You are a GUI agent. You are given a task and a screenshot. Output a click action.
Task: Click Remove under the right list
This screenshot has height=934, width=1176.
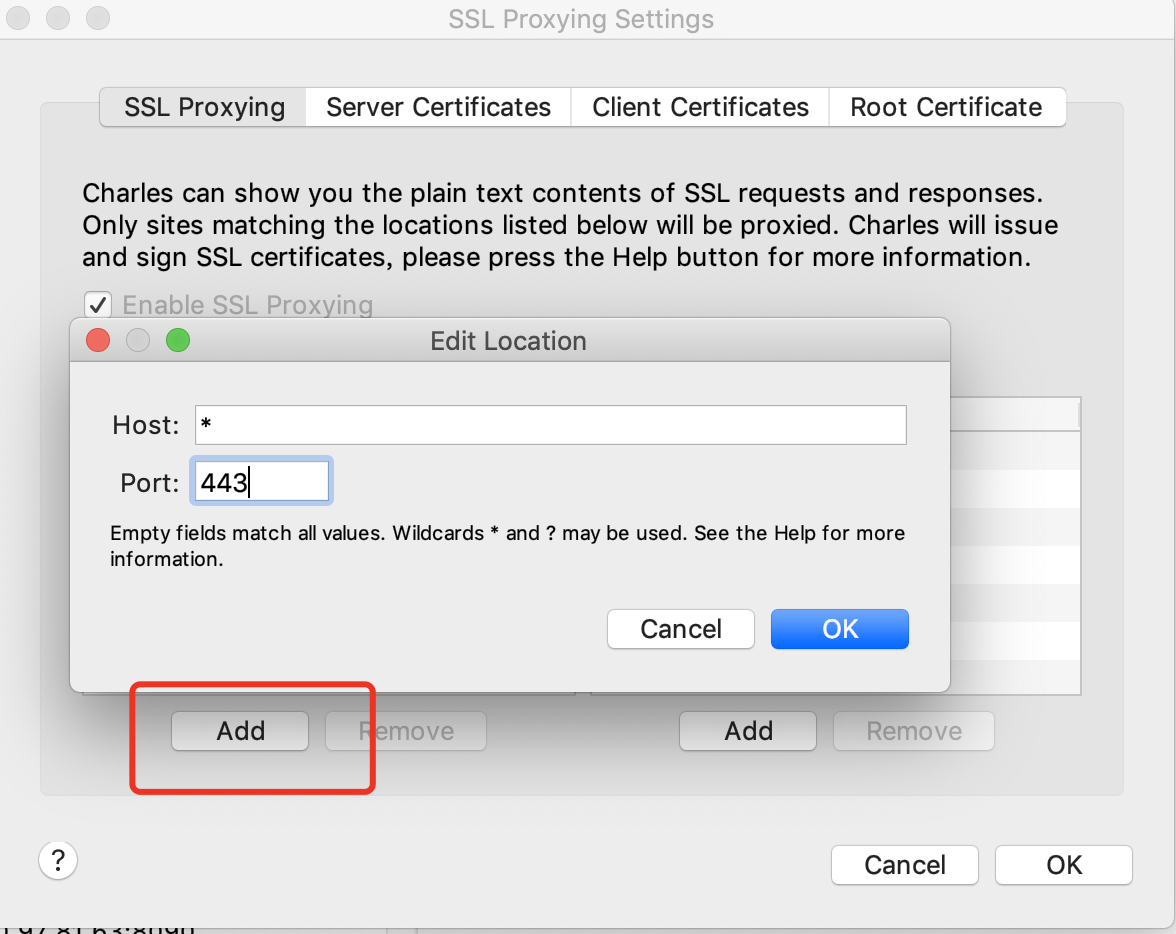click(914, 731)
